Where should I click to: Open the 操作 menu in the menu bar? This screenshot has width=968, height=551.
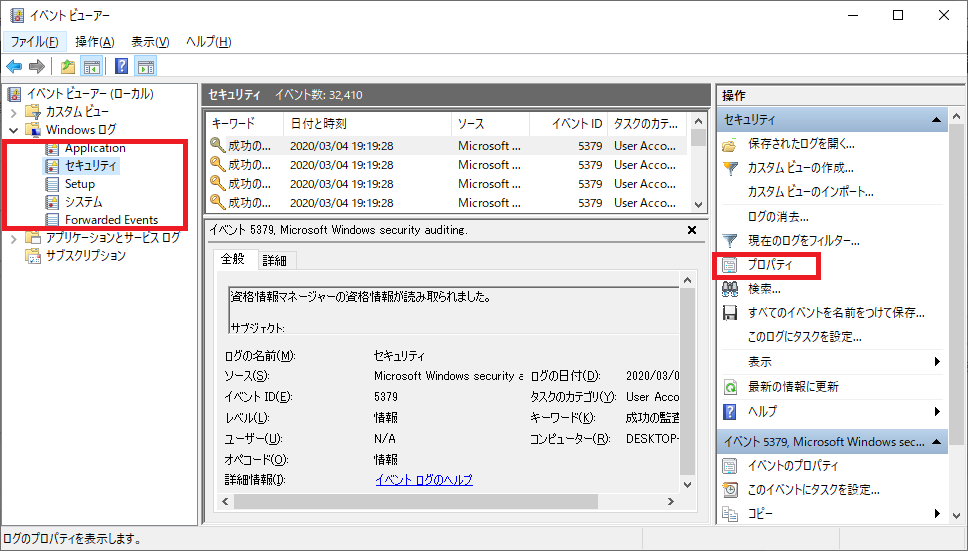(94, 42)
